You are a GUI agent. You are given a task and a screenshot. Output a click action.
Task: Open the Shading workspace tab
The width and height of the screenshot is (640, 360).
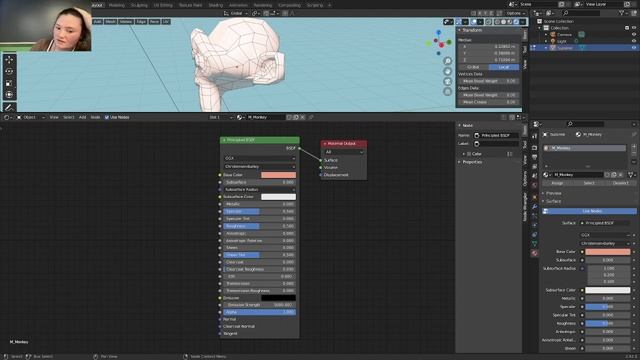click(x=216, y=5)
